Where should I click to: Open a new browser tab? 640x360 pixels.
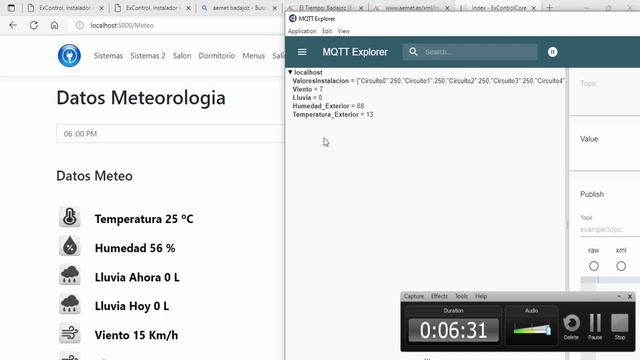coord(549,7)
